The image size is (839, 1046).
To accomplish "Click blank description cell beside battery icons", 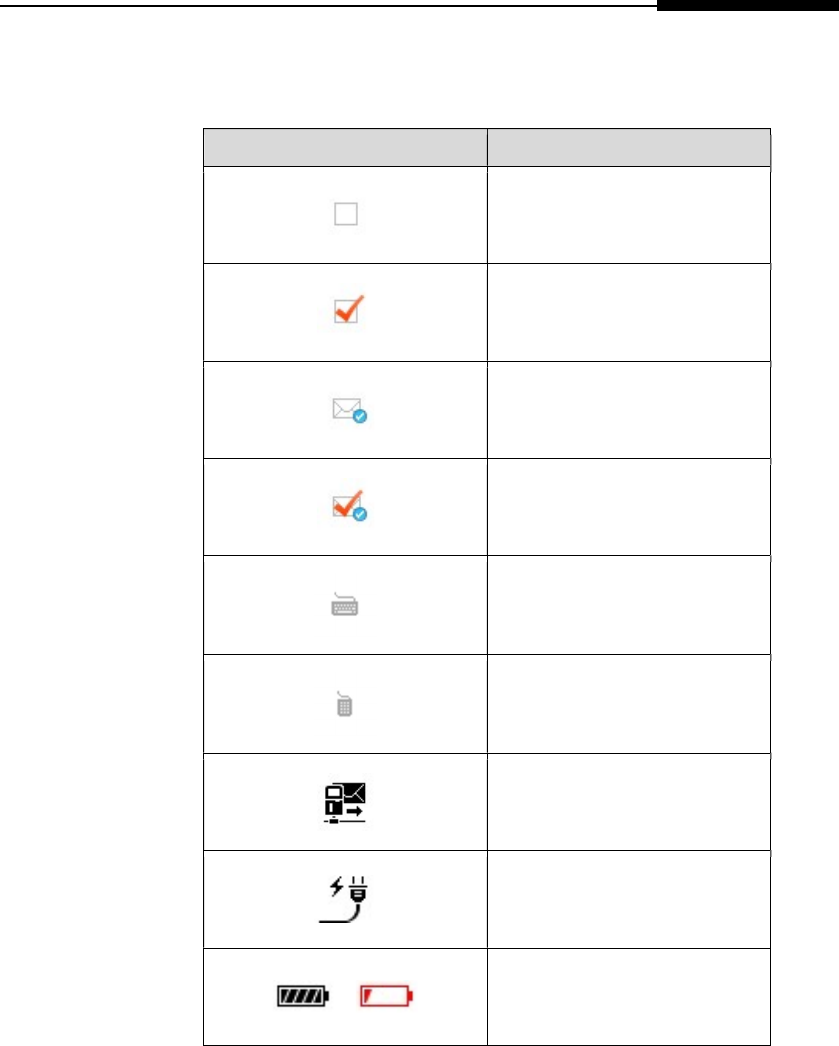I will click(629, 996).
